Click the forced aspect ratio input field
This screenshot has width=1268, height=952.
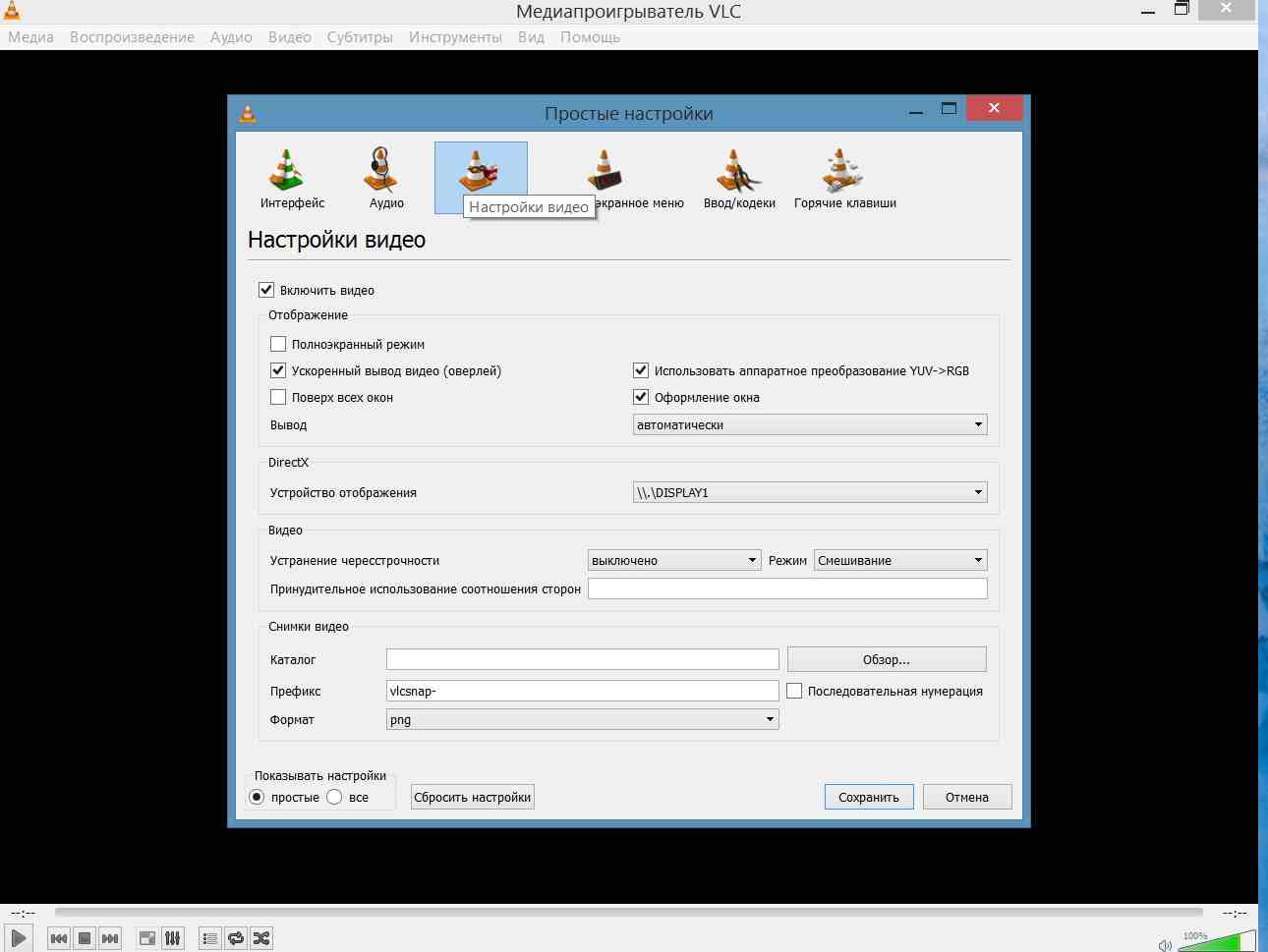coord(787,588)
